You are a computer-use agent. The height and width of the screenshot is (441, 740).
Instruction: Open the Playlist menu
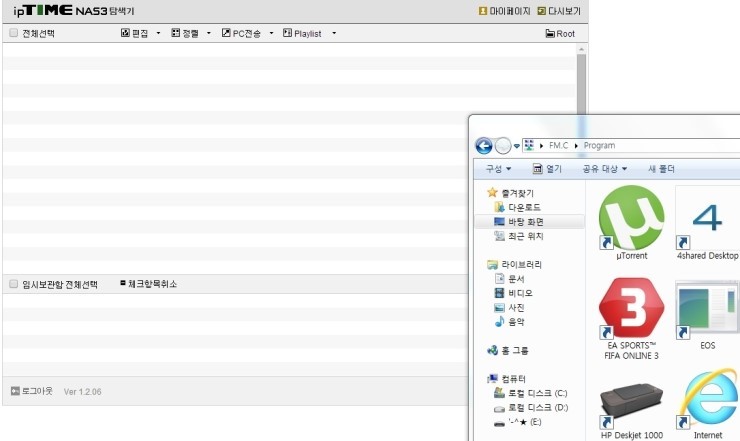[x=303, y=33]
